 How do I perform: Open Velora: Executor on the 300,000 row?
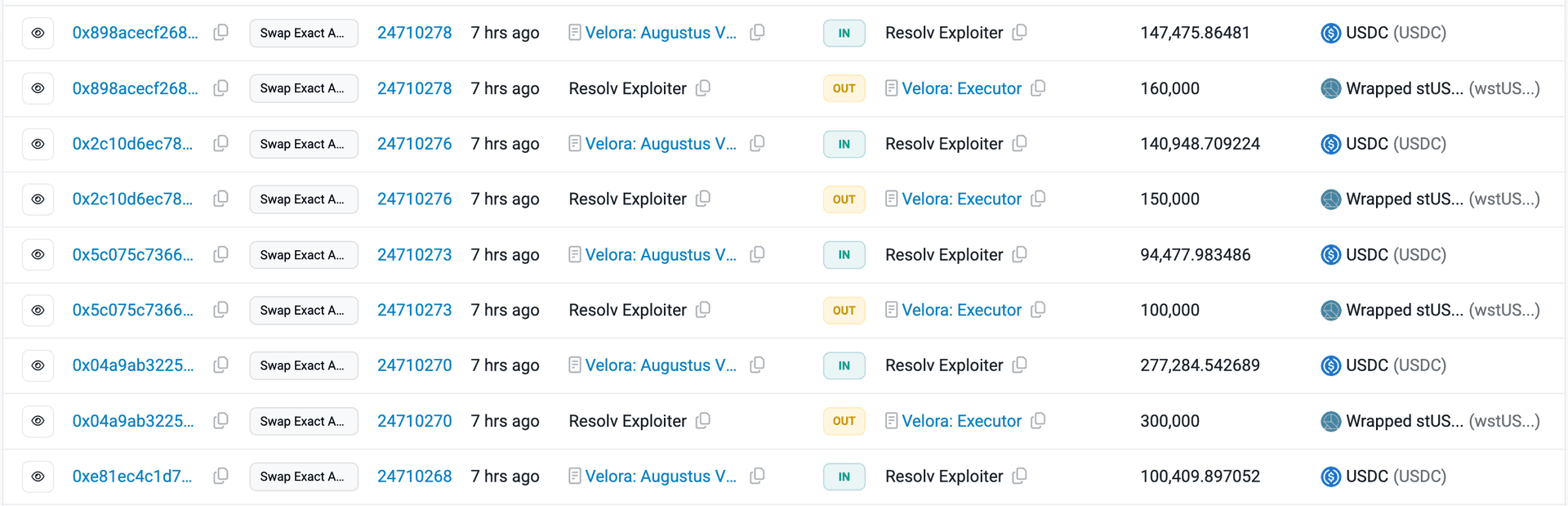(961, 421)
